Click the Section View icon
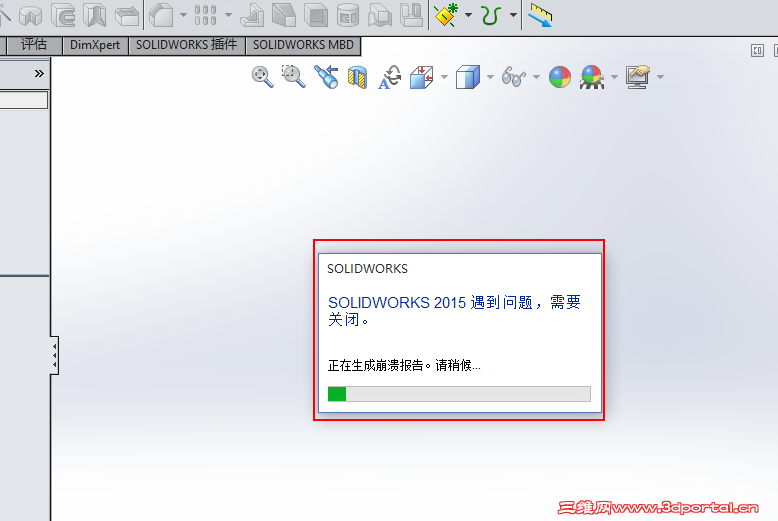This screenshot has width=778, height=521. (357, 77)
